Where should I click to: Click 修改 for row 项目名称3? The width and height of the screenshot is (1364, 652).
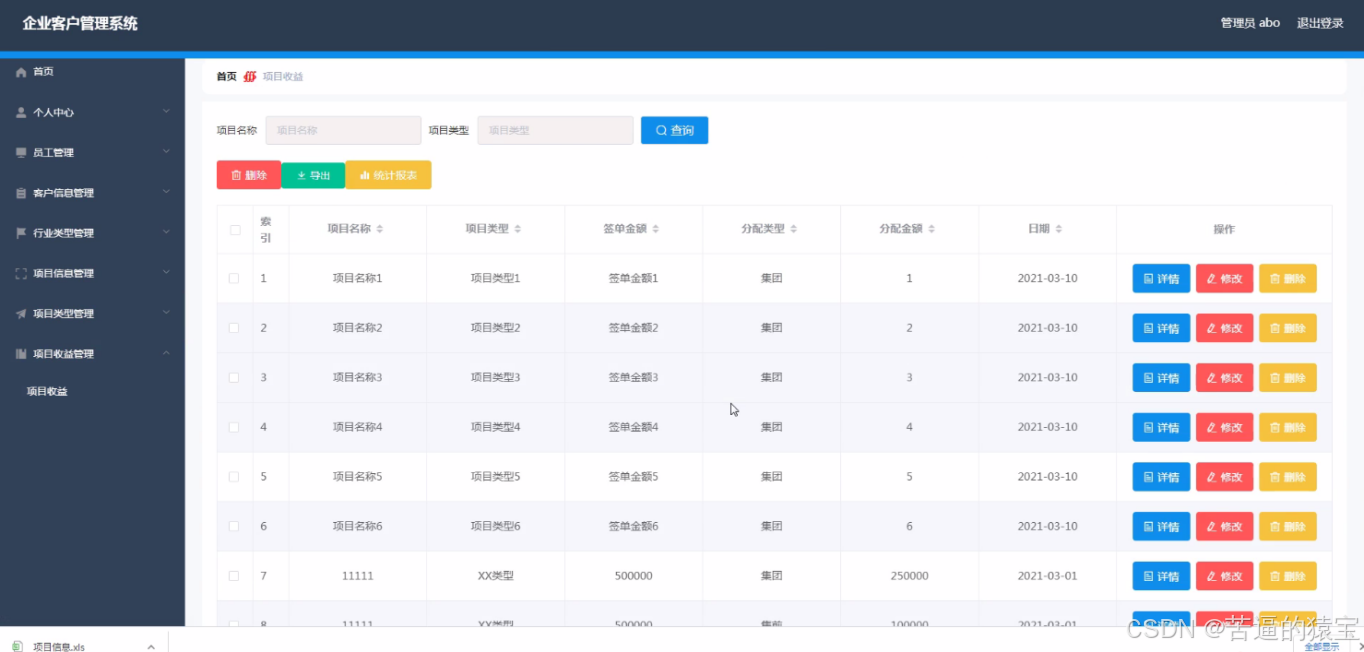[1224, 377]
